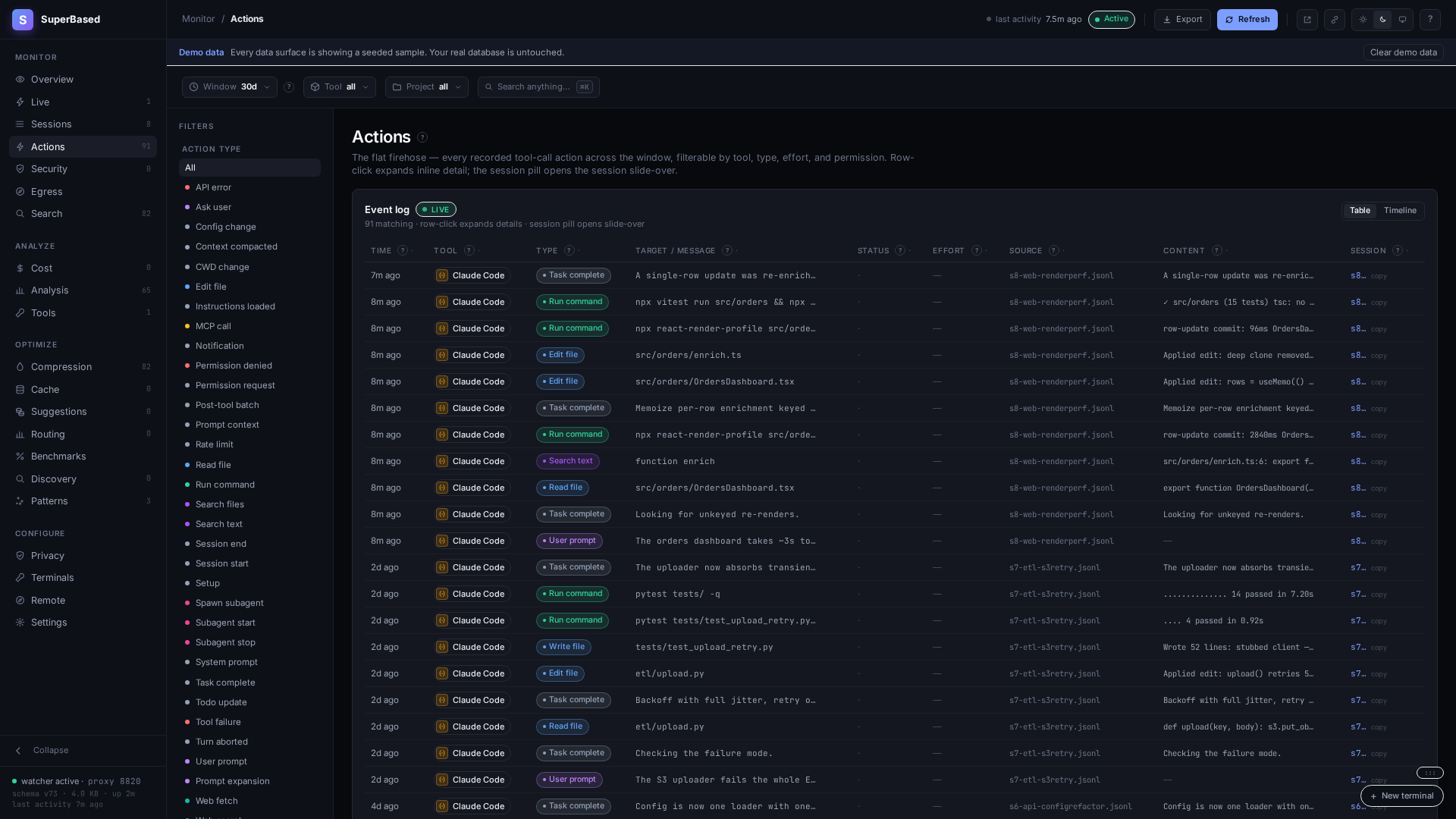Click the TYPE column help icon
Viewport: 1456px width, 819px height.
tap(570, 250)
